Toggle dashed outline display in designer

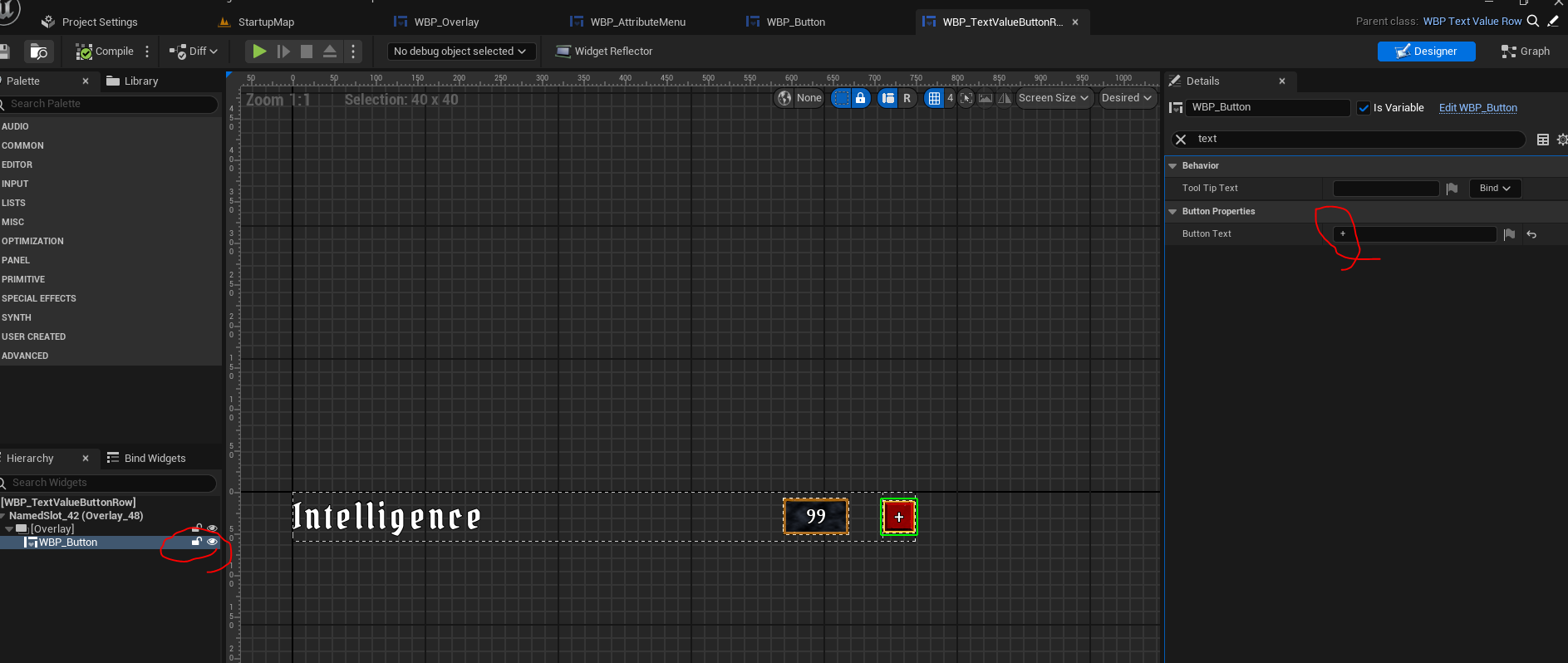[842, 98]
